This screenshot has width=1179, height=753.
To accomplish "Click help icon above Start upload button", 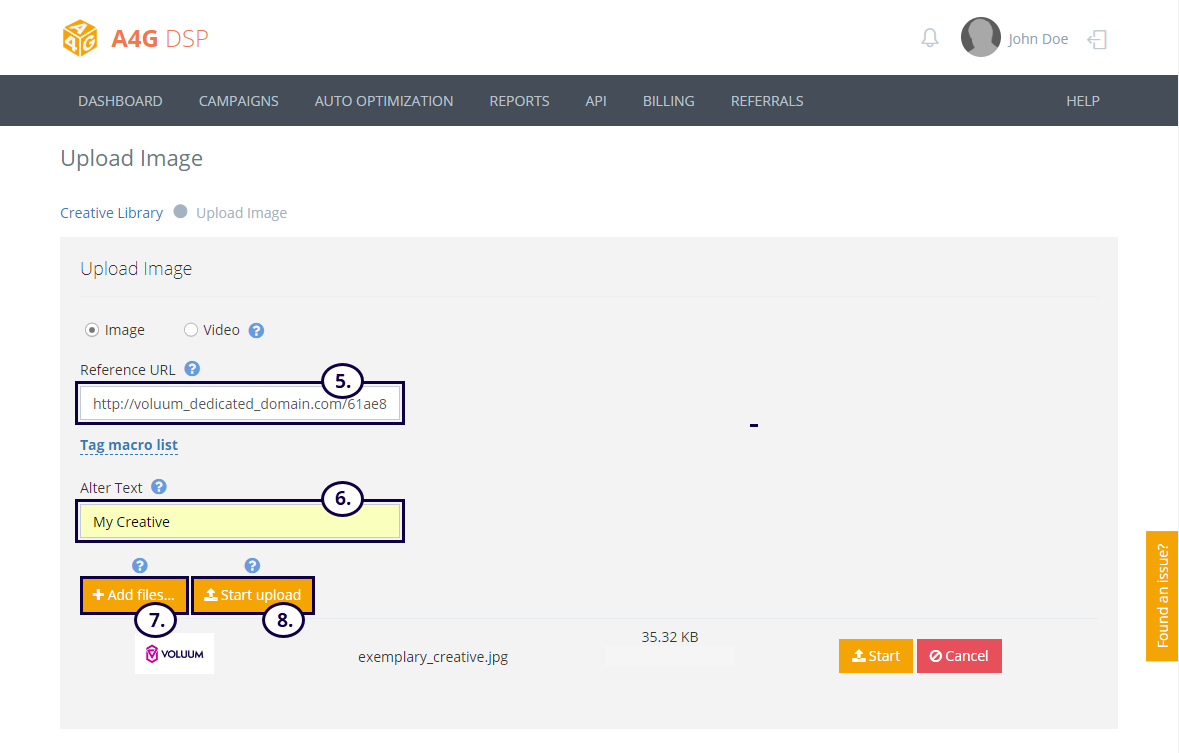I will (252, 566).
